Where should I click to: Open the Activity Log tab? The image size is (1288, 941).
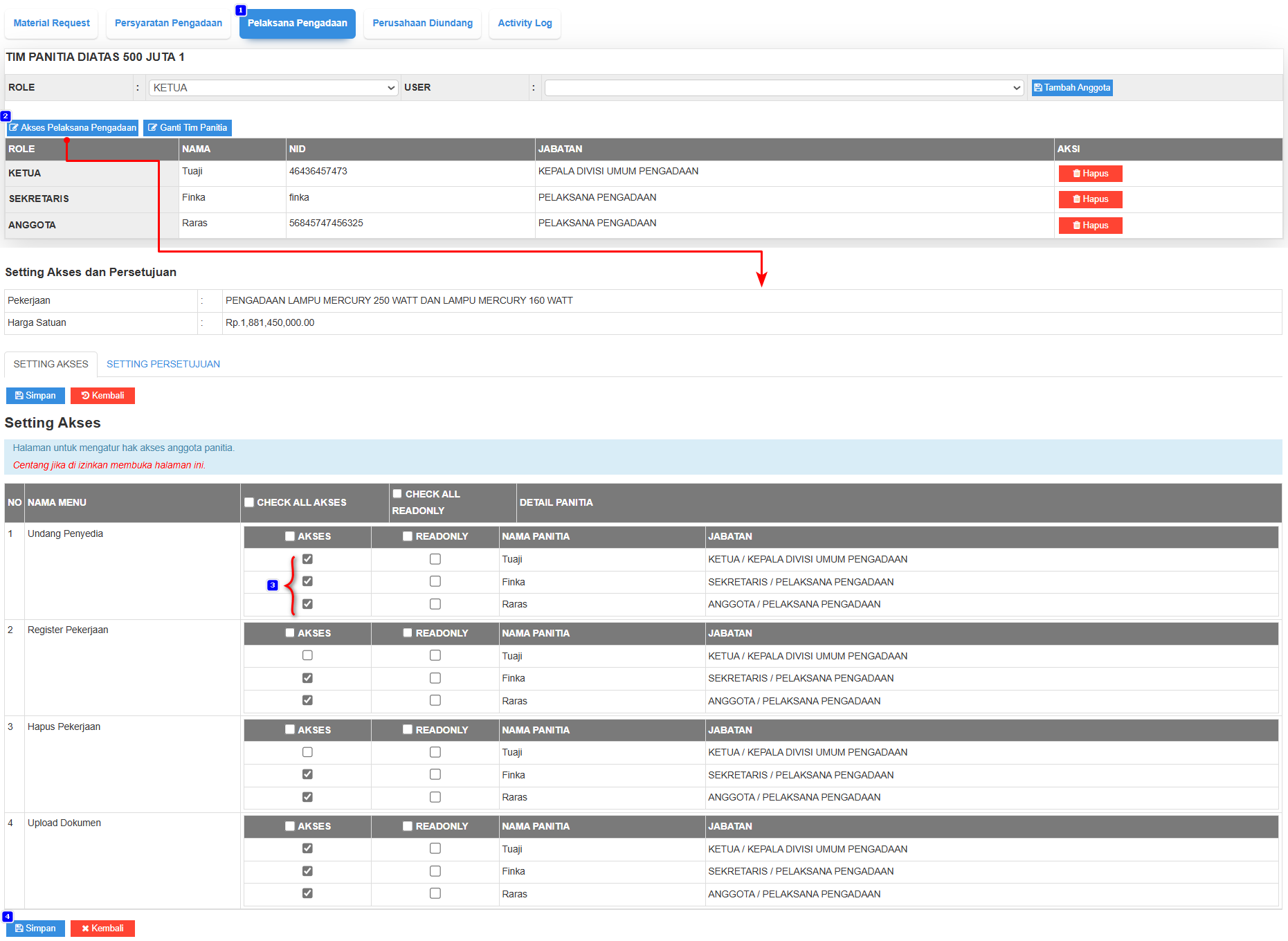pyautogui.click(x=525, y=24)
